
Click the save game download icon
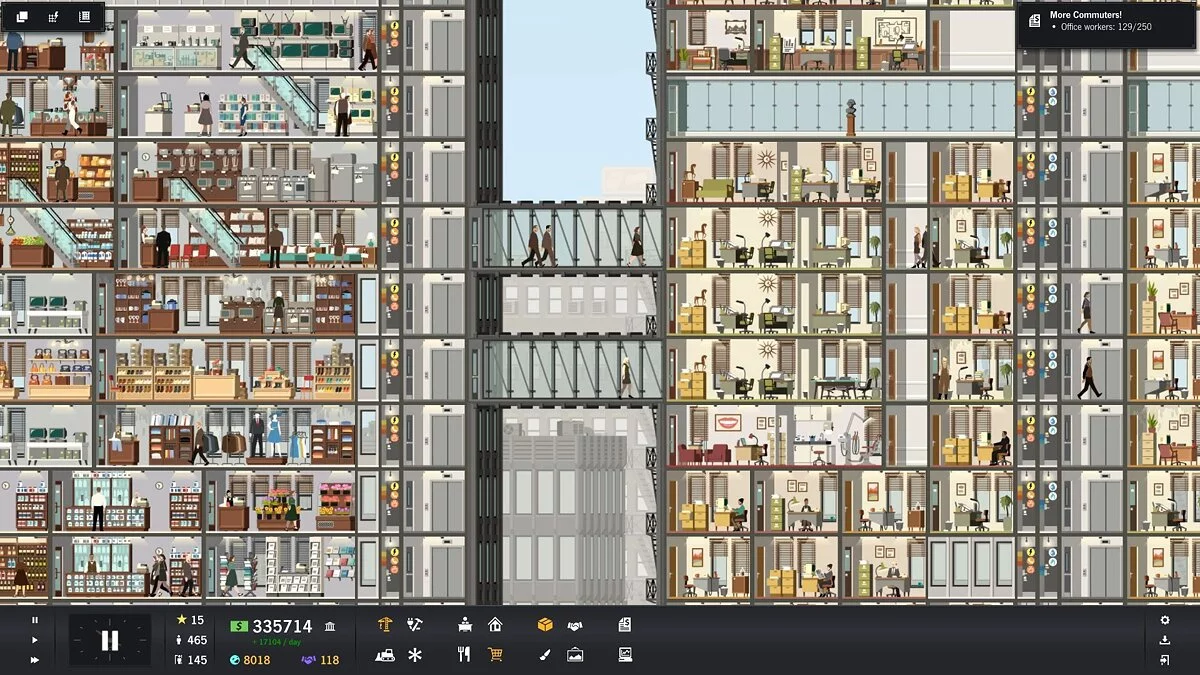tap(1165, 640)
